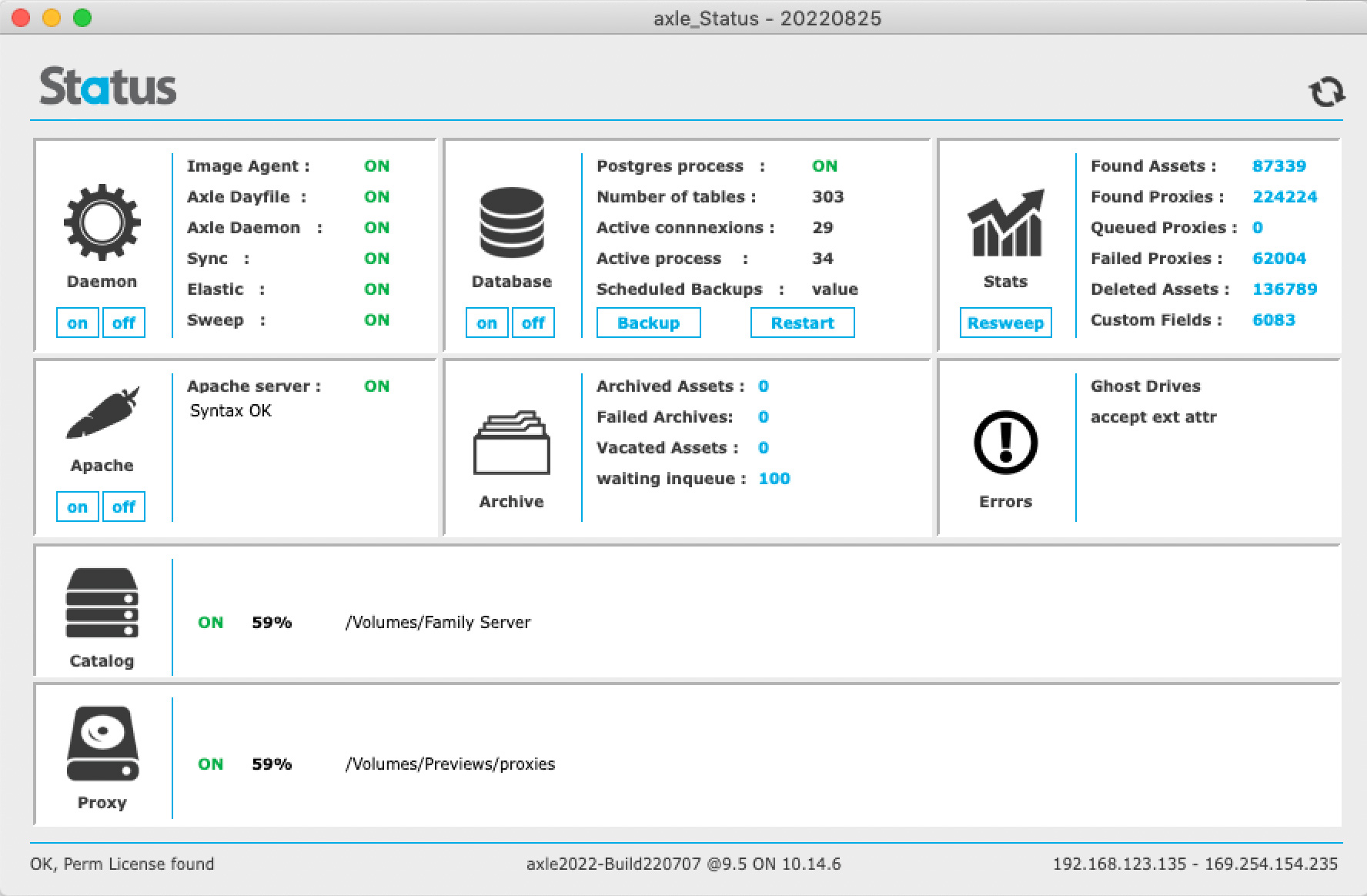Click the Custom Fields value 6083
Image resolution: width=1367 pixels, height=896 pixels.
pos(1274,319)
